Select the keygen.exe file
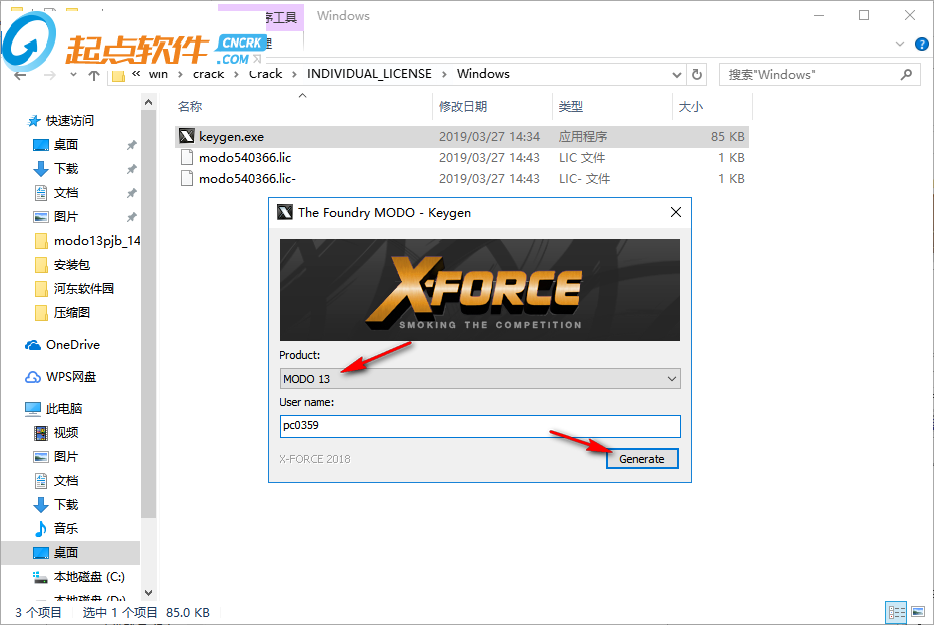Image resolution: width=934 pixels, height=625 pixels. point(462,136)
